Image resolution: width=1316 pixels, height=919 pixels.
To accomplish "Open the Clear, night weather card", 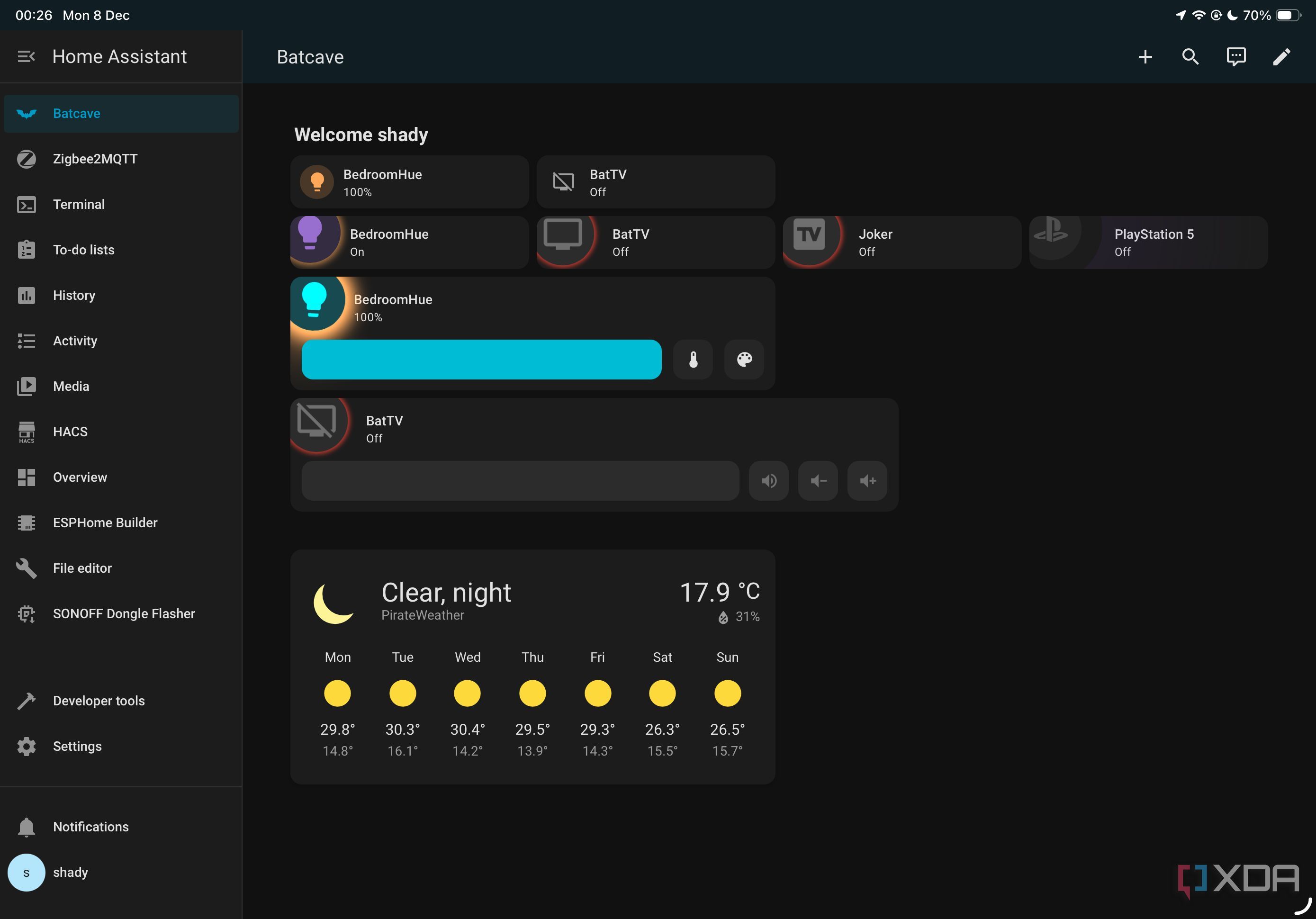I will 532,667.
